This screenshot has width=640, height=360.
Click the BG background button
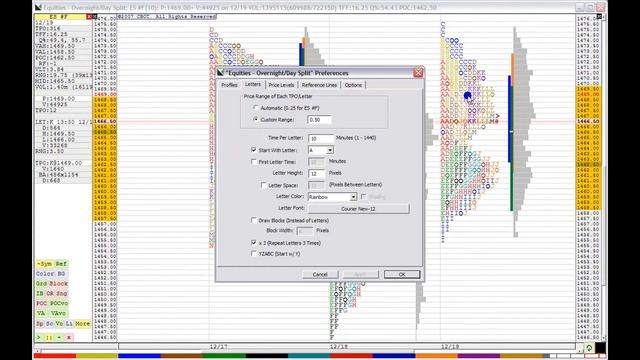(x=61, y=274)
